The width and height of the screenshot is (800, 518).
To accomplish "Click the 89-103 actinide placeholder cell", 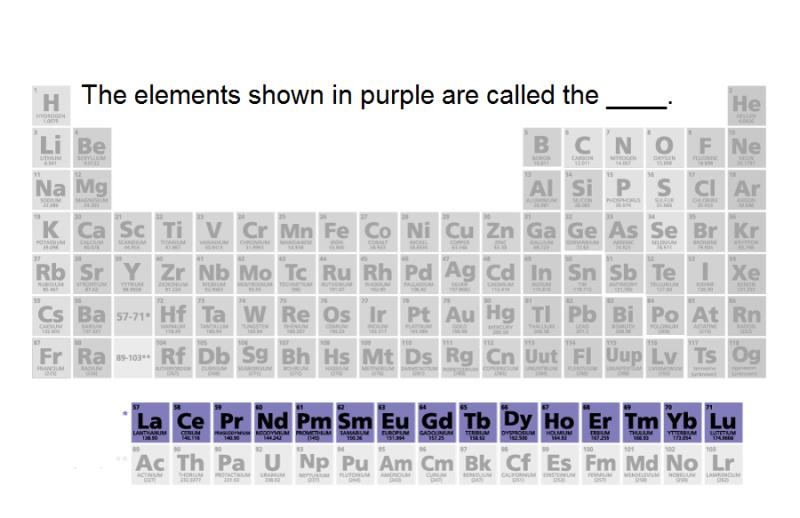I will [x=133, y=358].
